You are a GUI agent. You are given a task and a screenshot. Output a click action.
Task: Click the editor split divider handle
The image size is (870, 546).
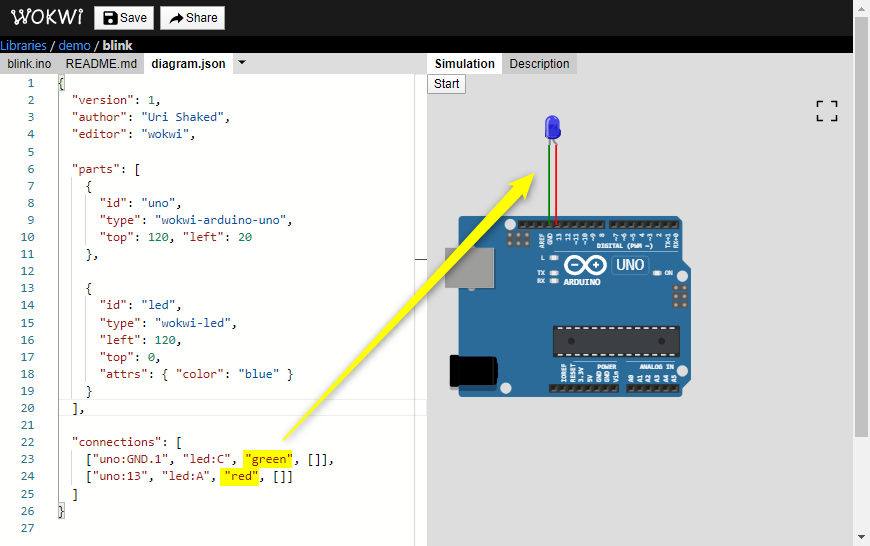(x=421, y=259)
